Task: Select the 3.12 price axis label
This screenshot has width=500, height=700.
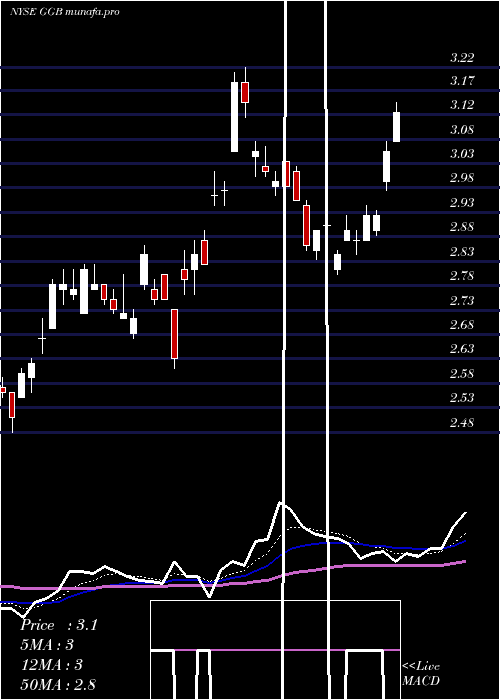Action: pyautogui.click(x=462, y=105)
